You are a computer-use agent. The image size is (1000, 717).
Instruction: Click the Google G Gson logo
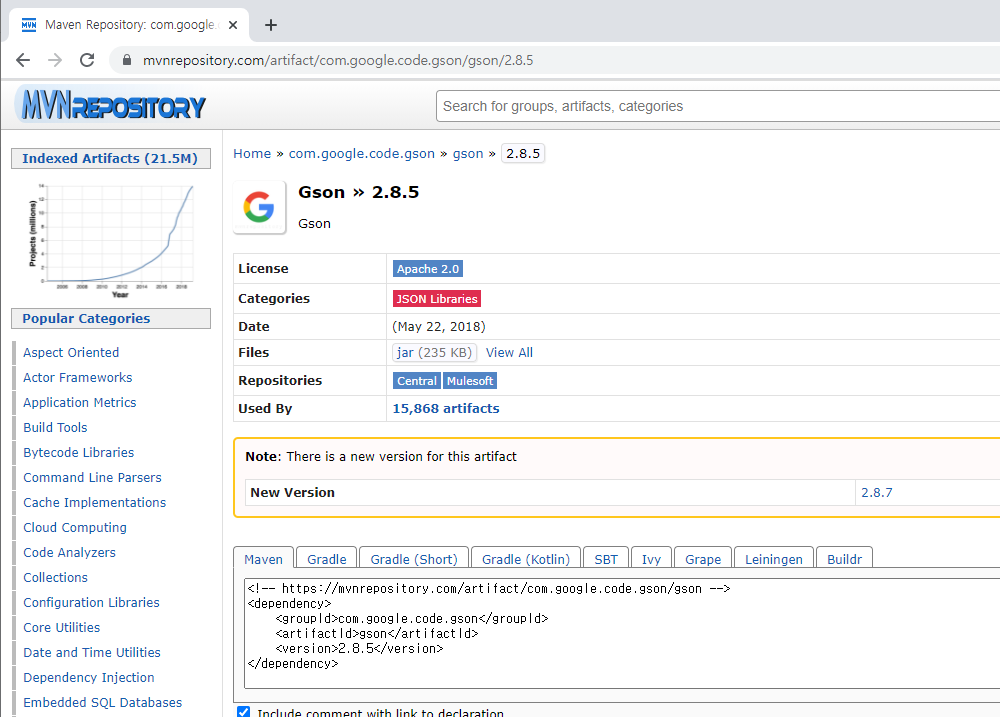259,207
